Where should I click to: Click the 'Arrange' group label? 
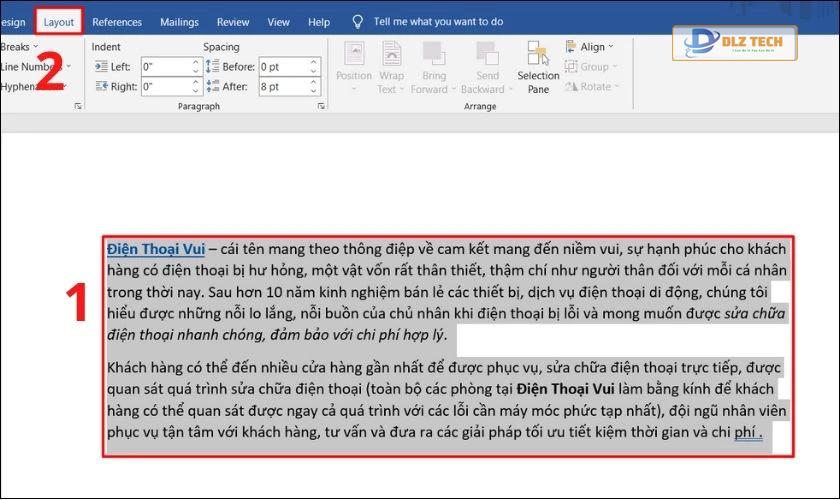480,106
